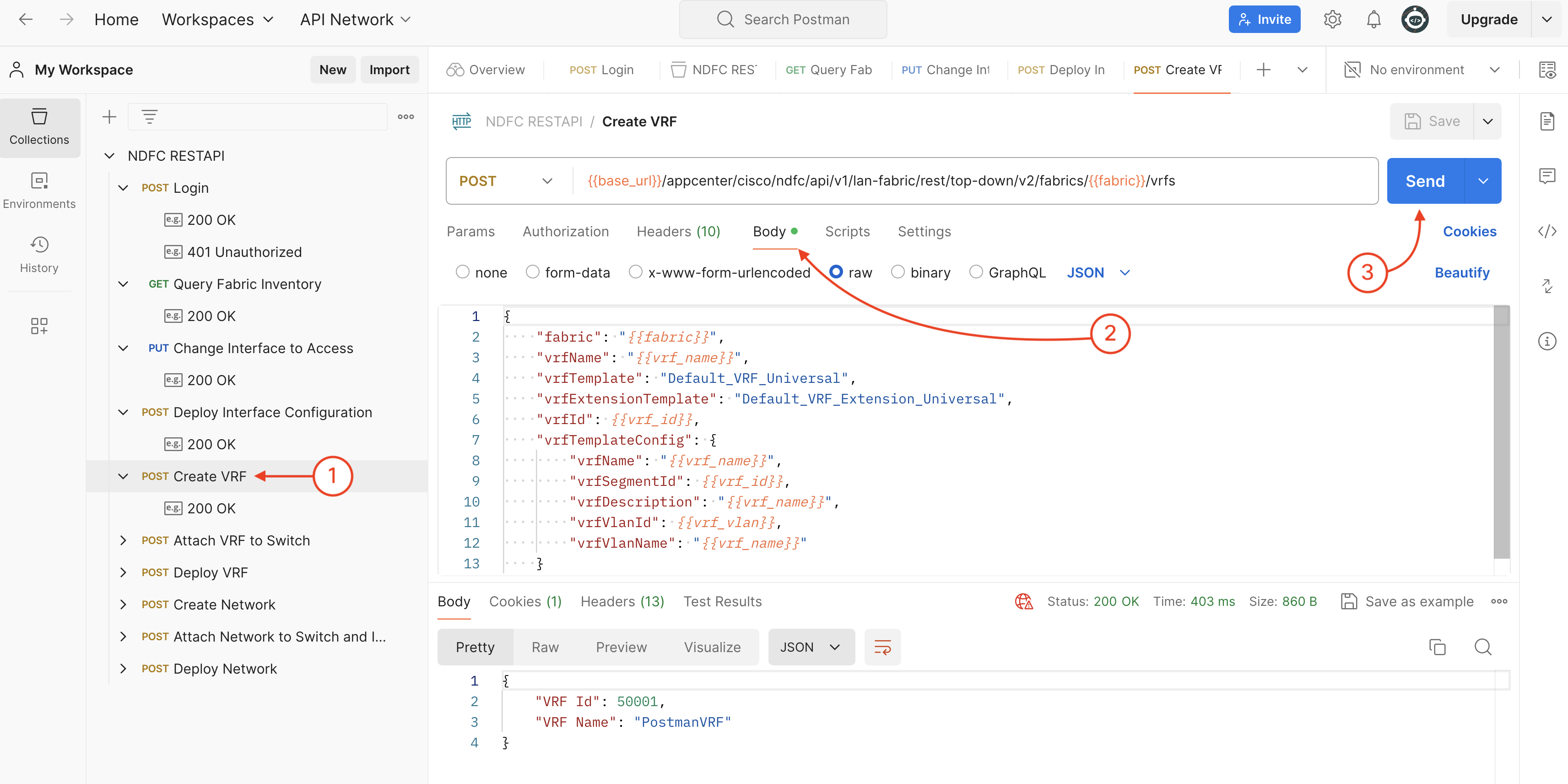1568x784 pixels.
Task: Open the comments icon in right sidebar
Action: [x=1547, y=176]
